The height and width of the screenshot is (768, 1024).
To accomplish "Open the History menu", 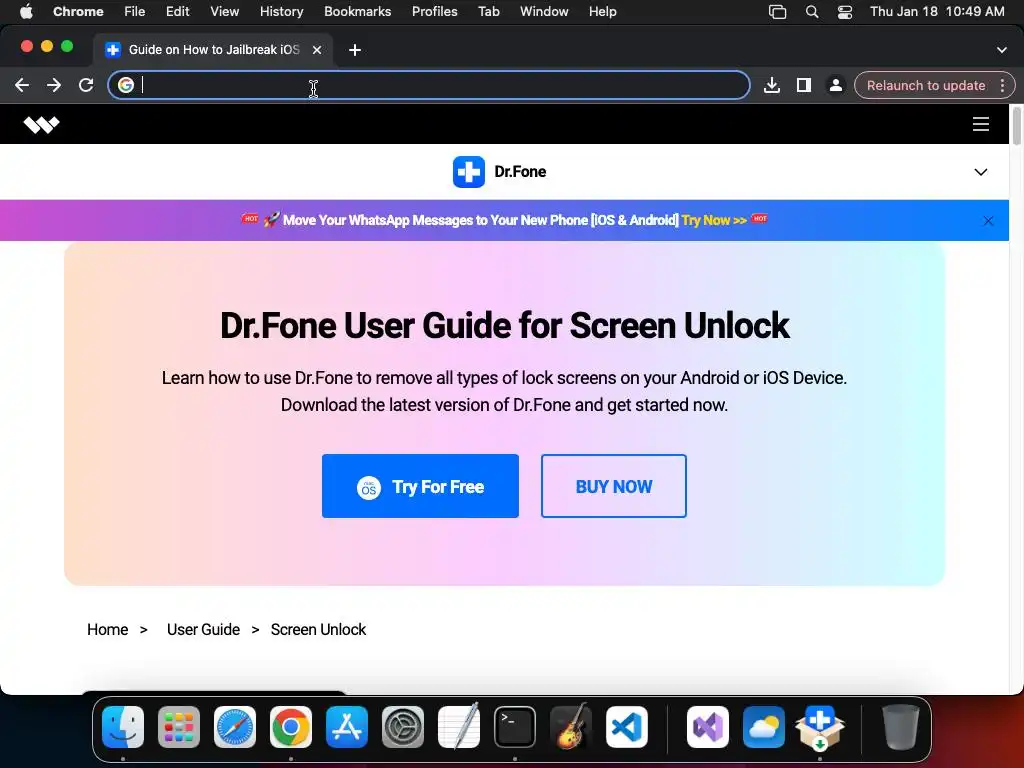I will point(281,12).
